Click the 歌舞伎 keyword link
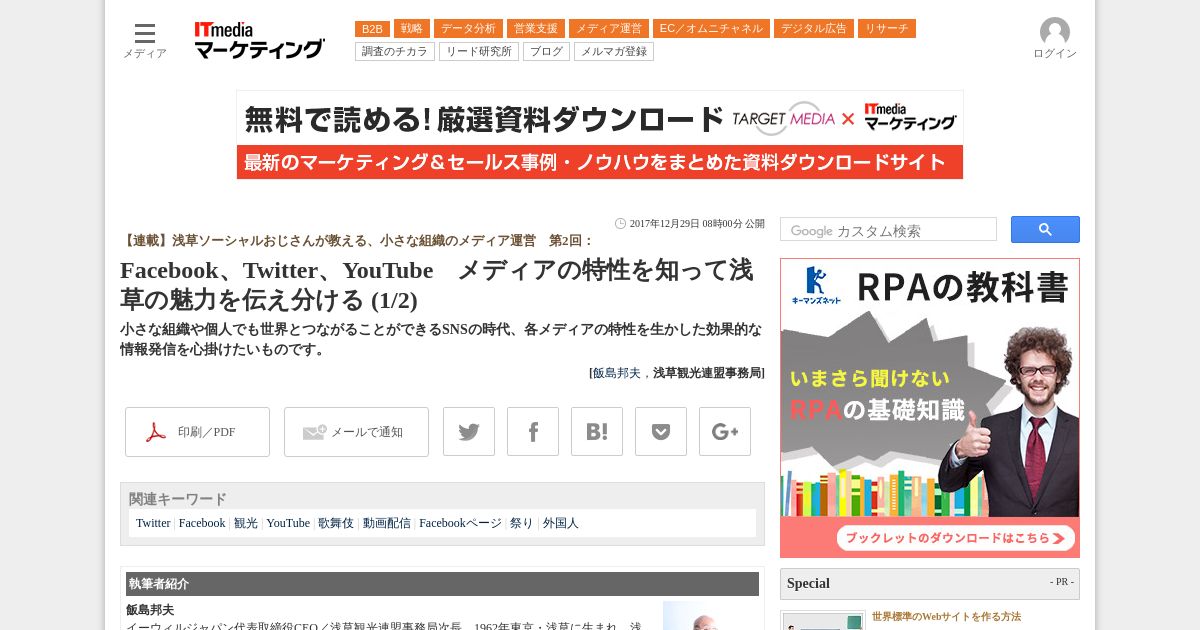 (x=336, y=523)
